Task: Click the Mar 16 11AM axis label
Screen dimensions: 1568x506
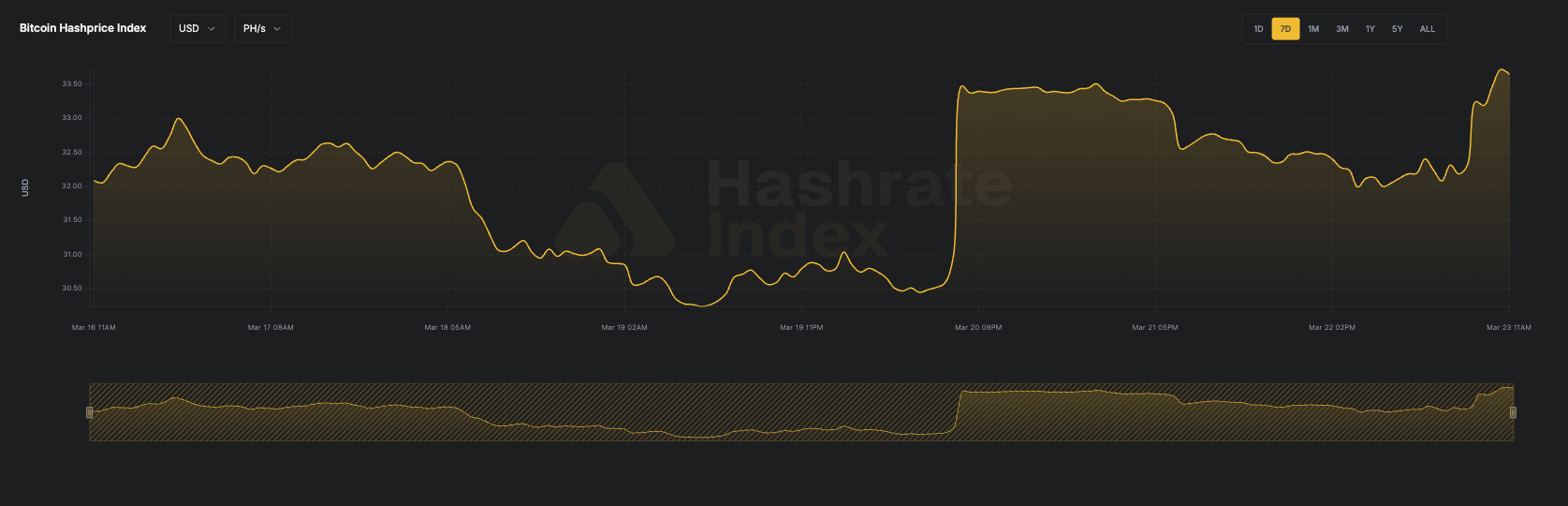Action: pyautogui.click(x=94, y=327)
